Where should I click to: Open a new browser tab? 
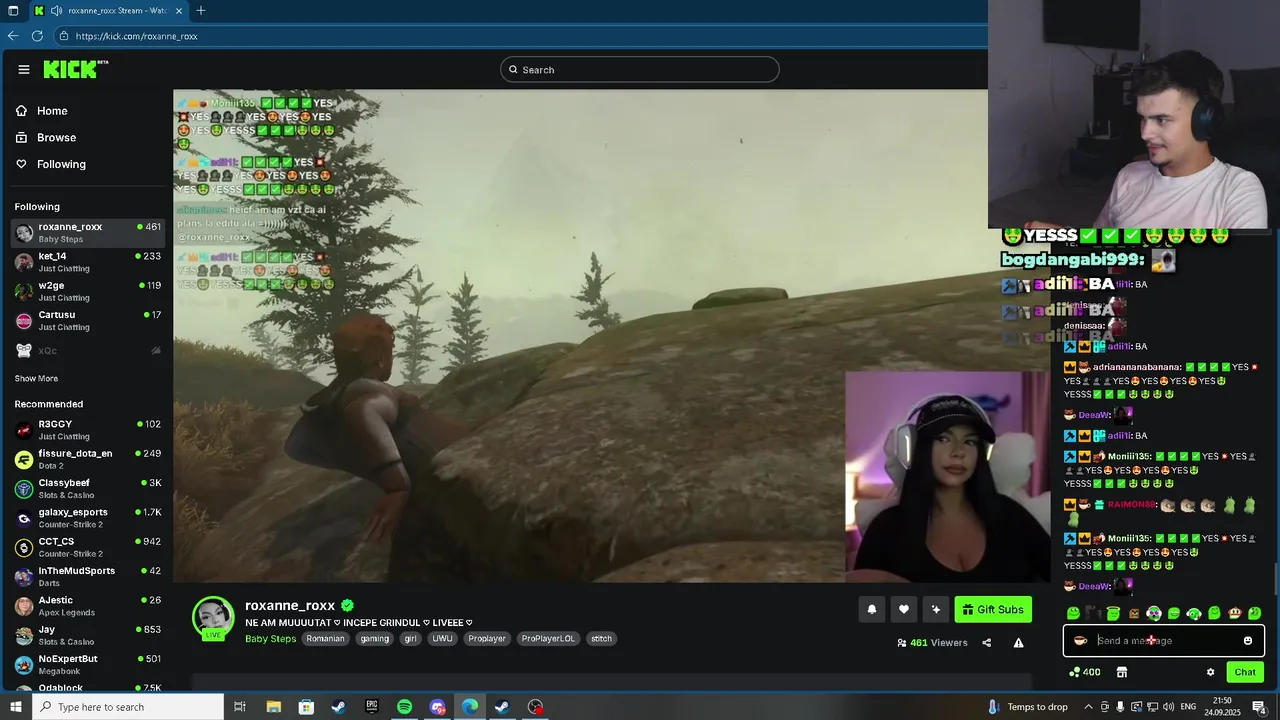(x=201, y=11)
